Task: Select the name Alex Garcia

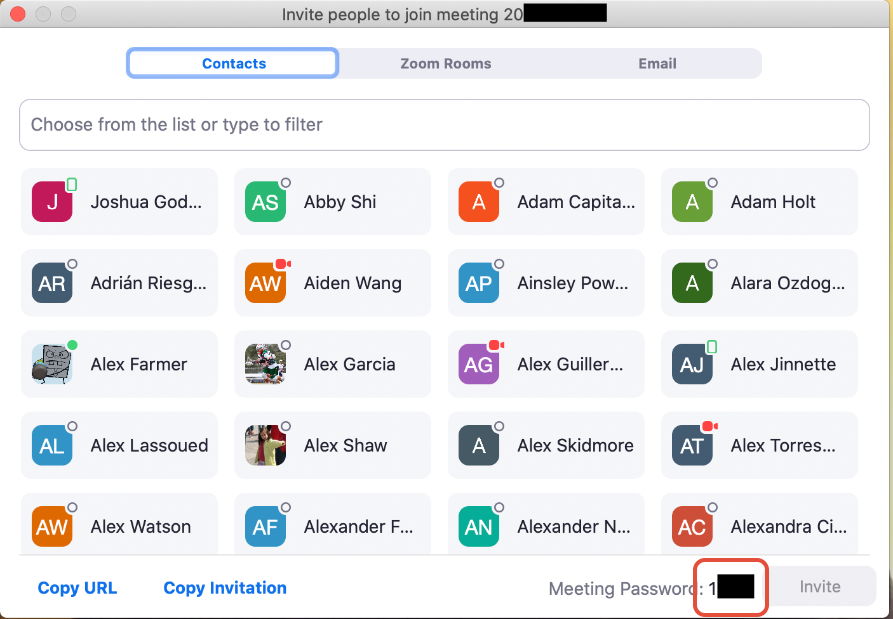Action: (x=350, y=364)
